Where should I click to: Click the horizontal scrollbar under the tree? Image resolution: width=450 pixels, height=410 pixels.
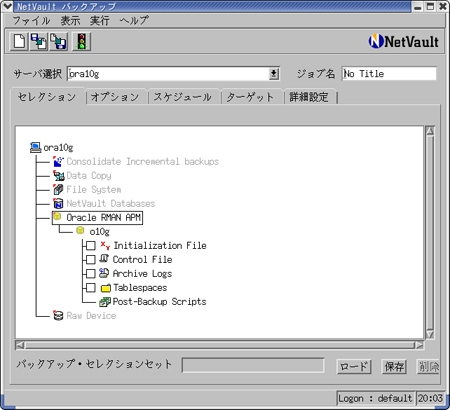click(219, 345)
